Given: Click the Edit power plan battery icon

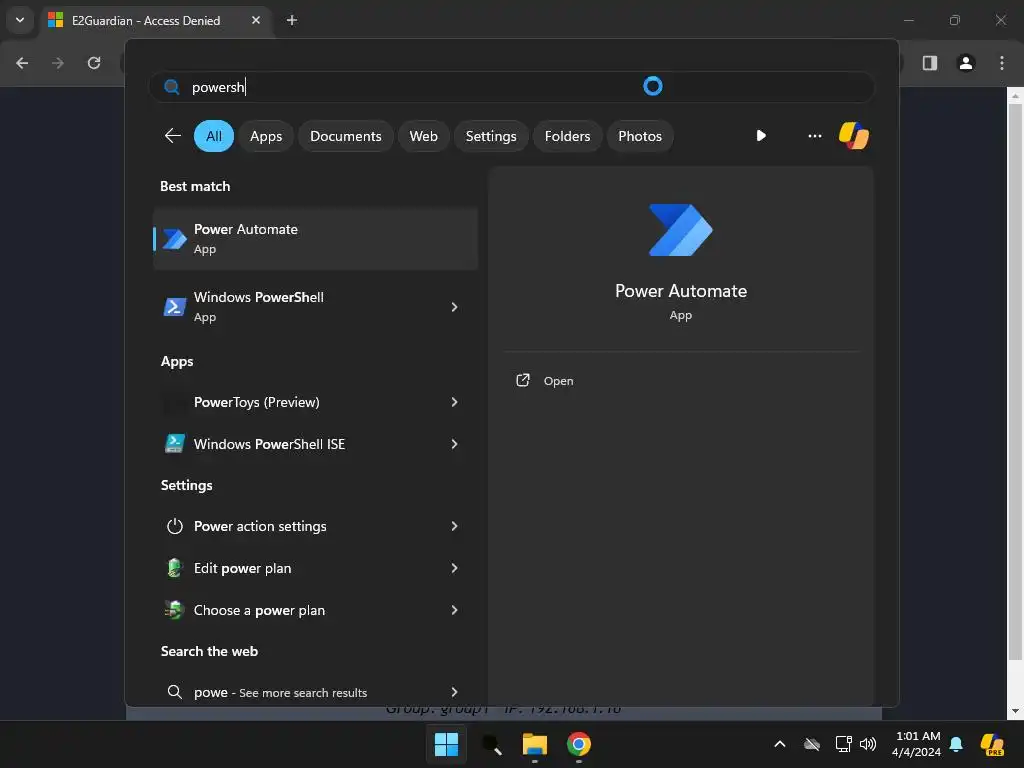Looking at the screenshot, I should 174,568.
